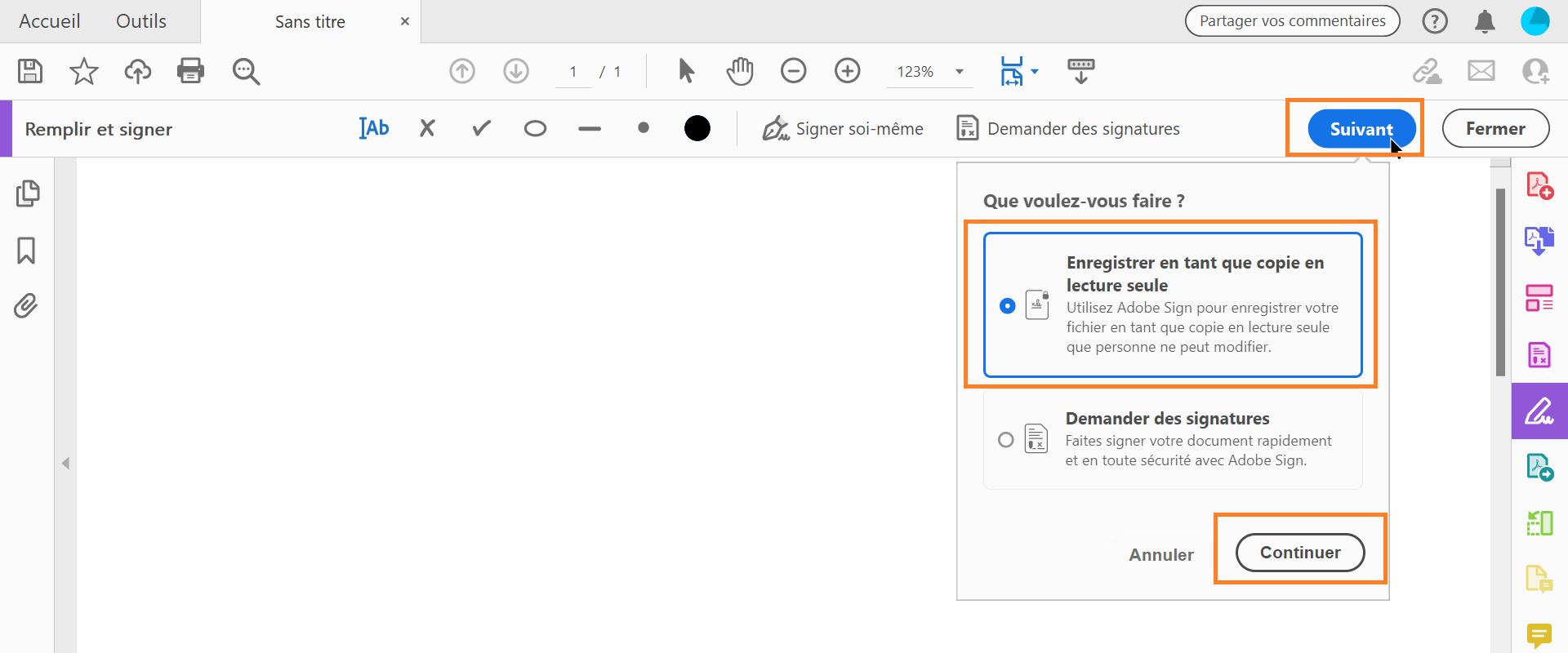Viewport: 1568px width, 653px height.
Task: Click 'Partager vos commentaires' button
Action: click(1293, 21)
